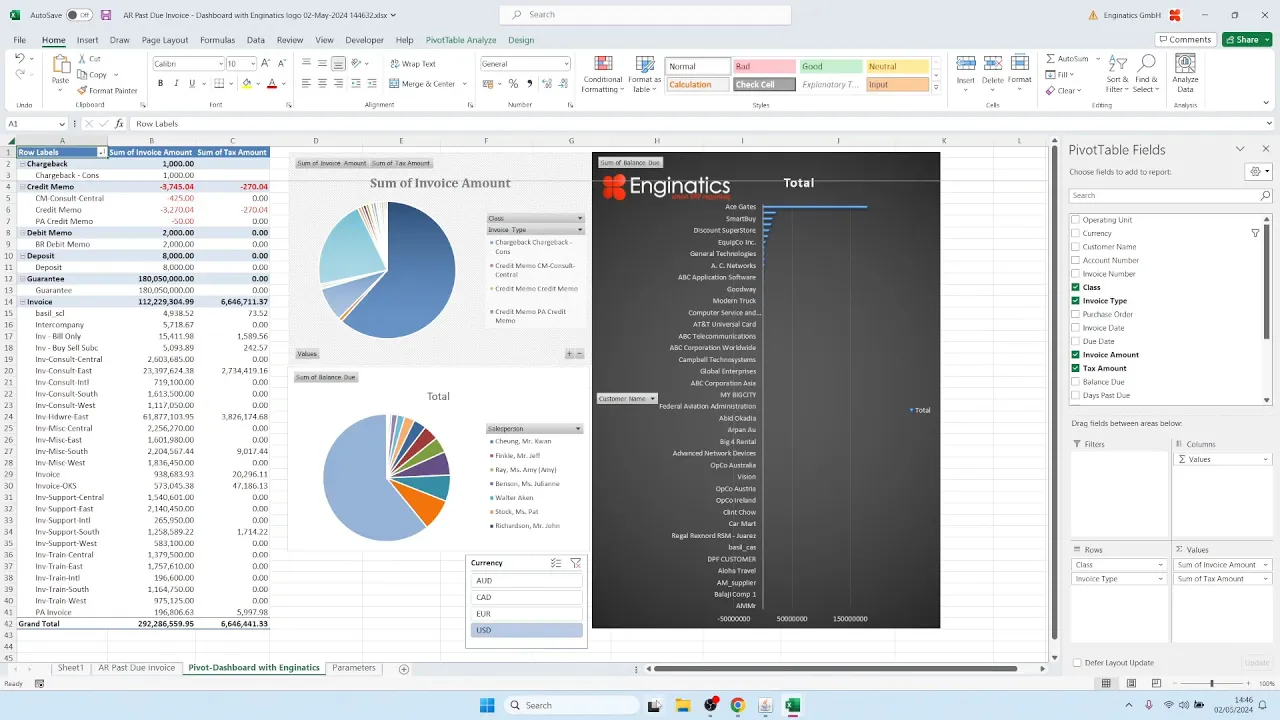This screenshot has height=720, width=1280.
Task: Check the Operating Unit field
Action: coord(1076,220)
